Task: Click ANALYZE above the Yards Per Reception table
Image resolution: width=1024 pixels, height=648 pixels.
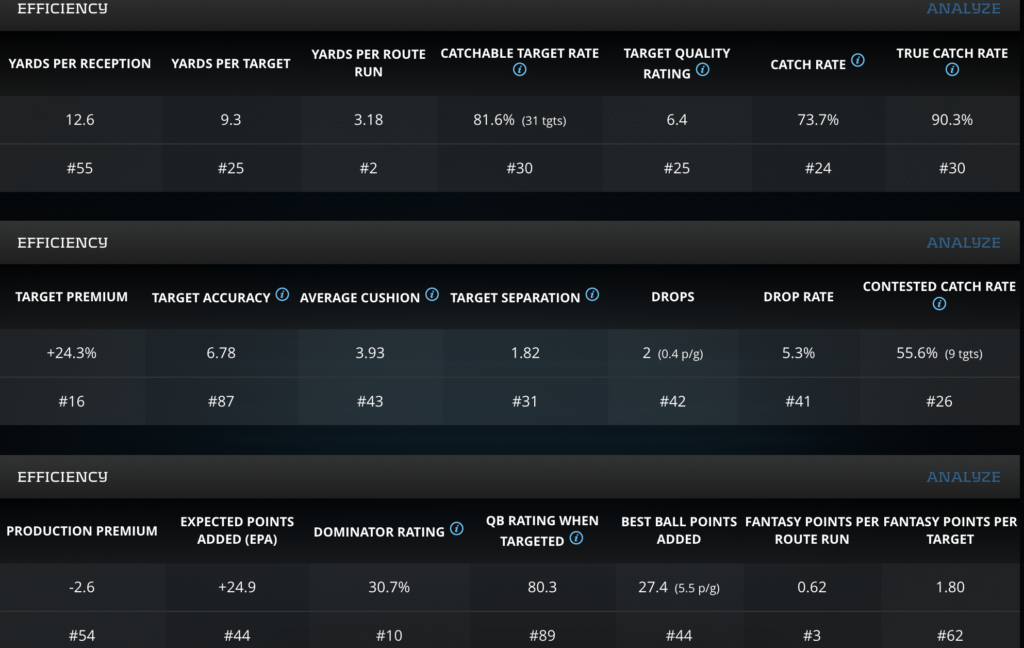Action: pyautogui.click(x=963, y=9)
